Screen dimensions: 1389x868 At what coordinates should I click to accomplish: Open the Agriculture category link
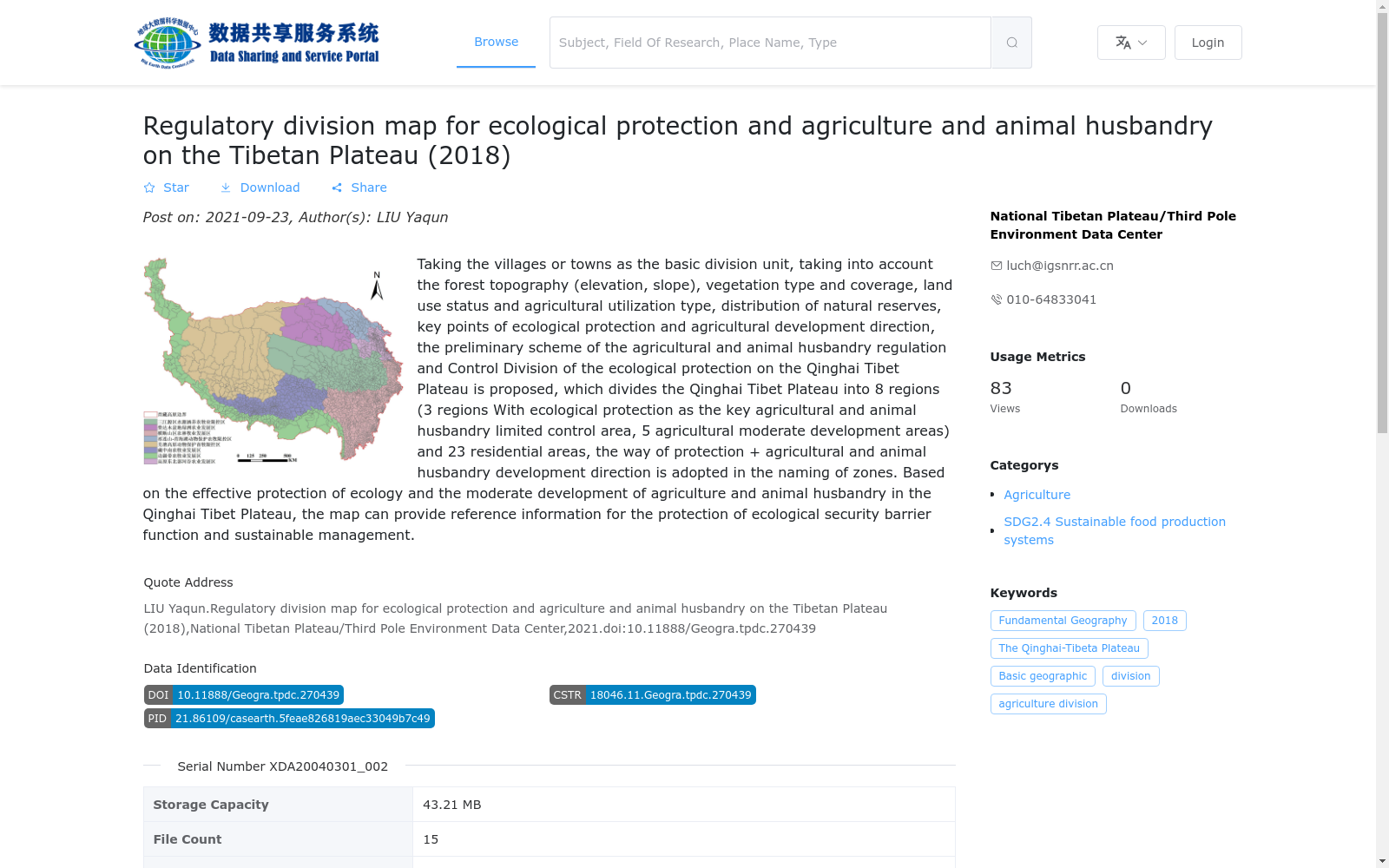pyautogui.click(x=1037, y=495)
